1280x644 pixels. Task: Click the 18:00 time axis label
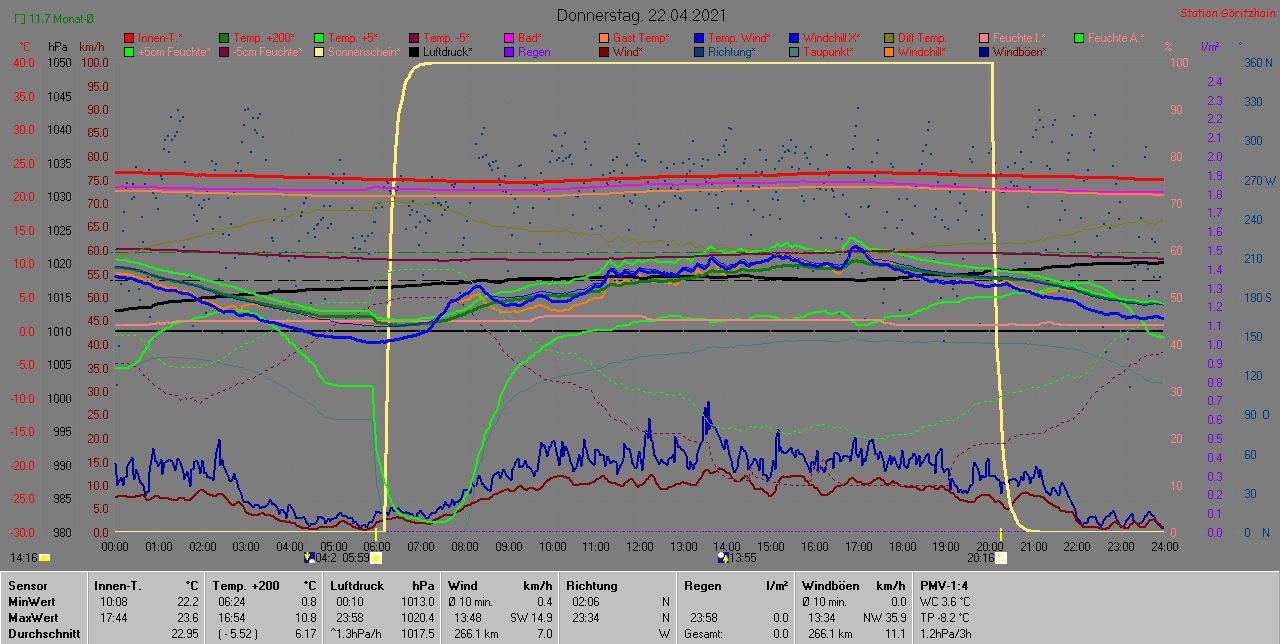point(902,547)
